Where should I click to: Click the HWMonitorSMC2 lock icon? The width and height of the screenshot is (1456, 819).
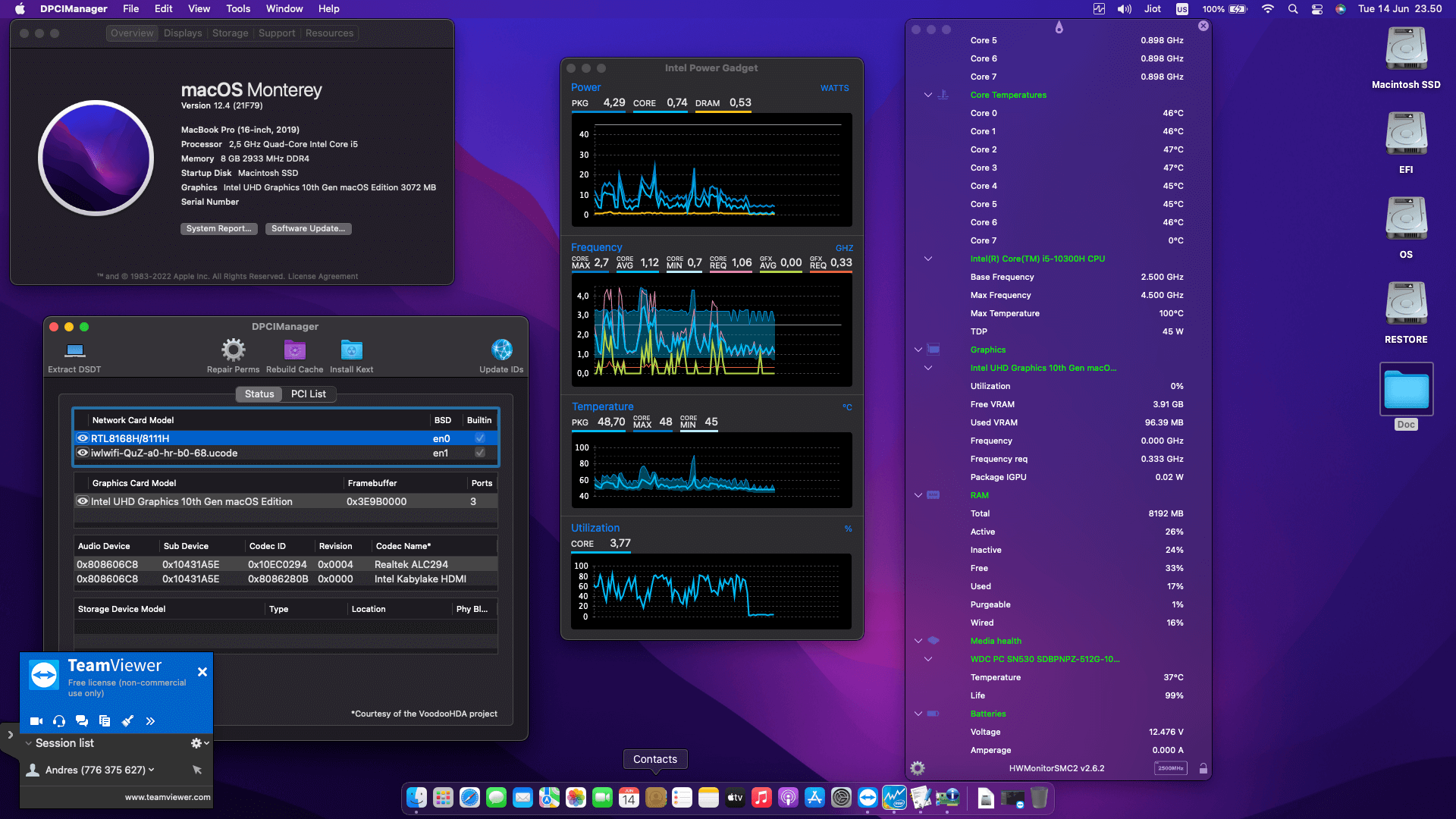(x=1203, y=768)
